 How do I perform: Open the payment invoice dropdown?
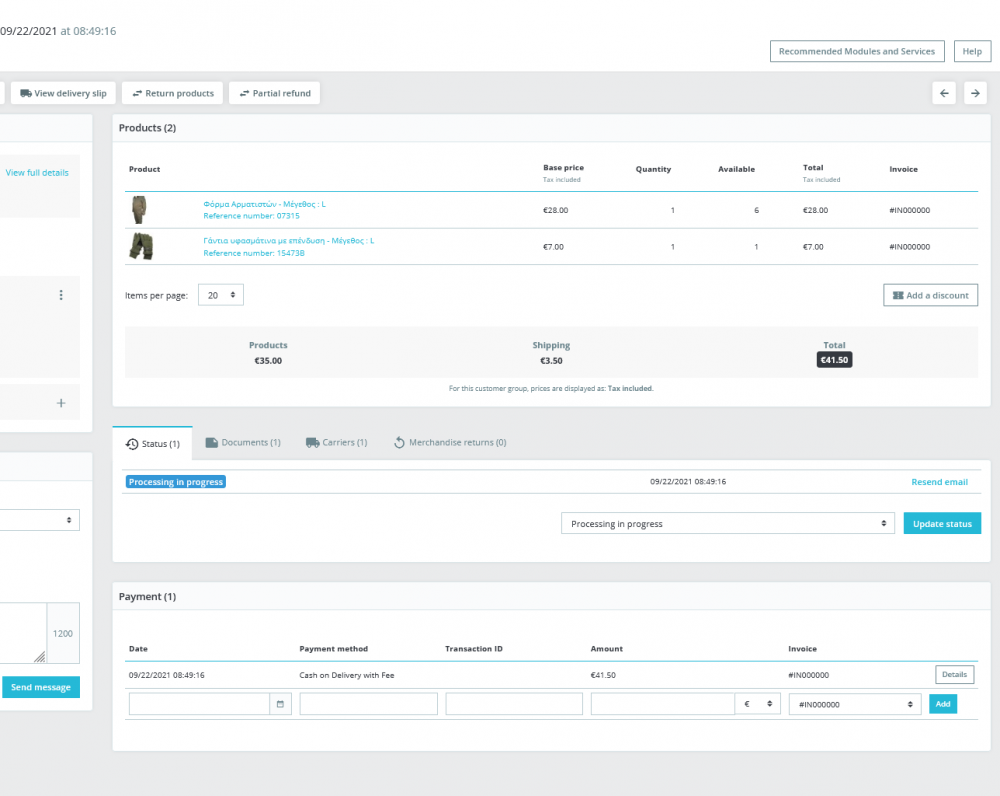coord(854,704)
